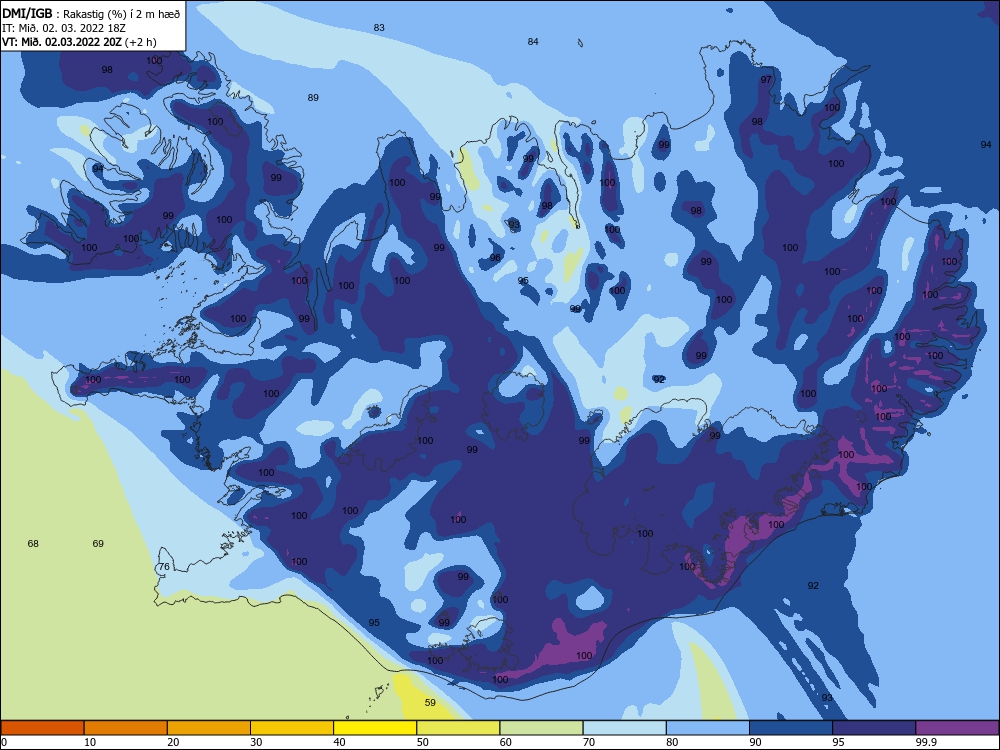1000x750 pixels.
Task: Click the 'VT: Mið. 02.03.2022 20Z (+2 h)' line
Action: [x=79, y=42]
